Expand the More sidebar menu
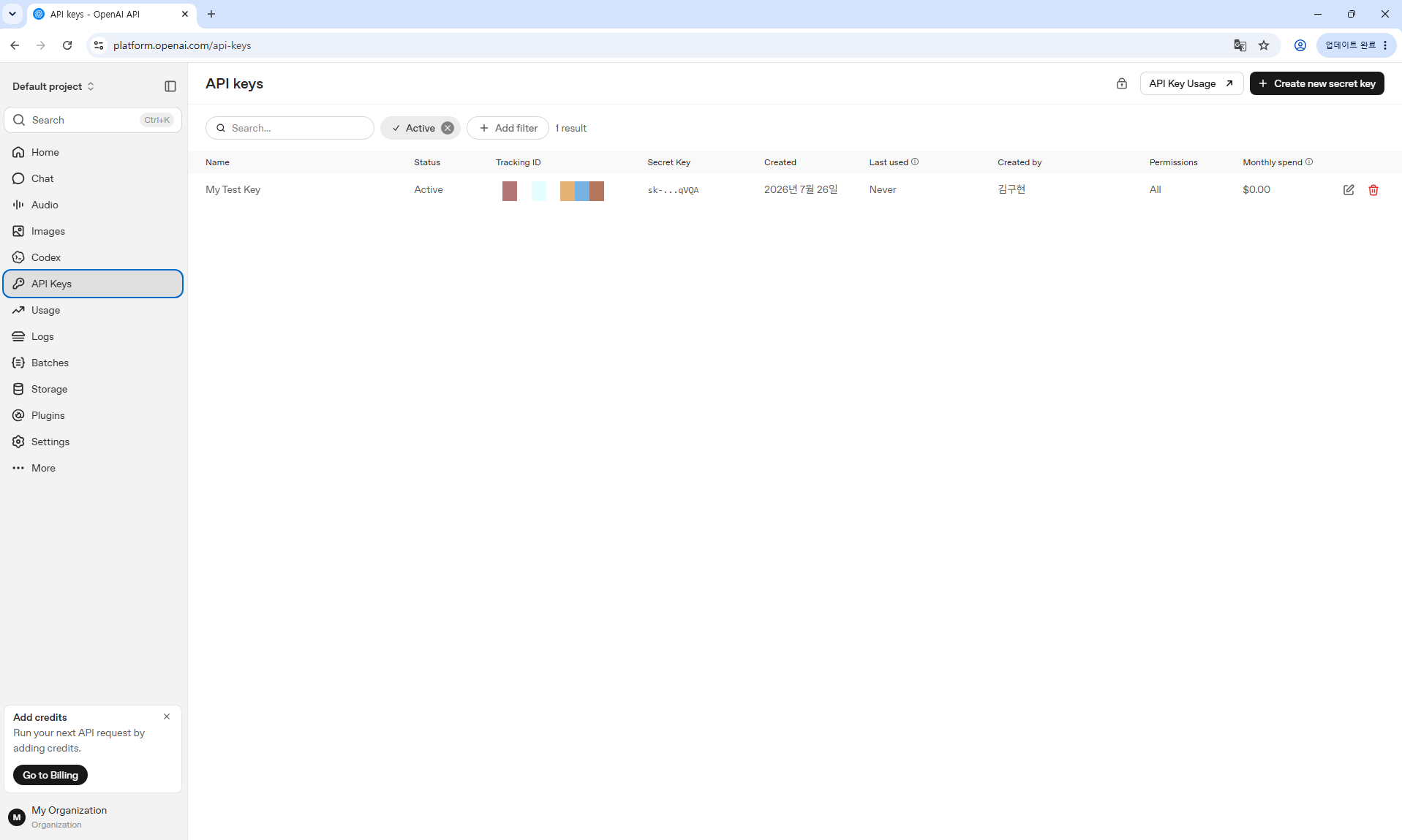1402x840 pixels. (x=93, y=468)
